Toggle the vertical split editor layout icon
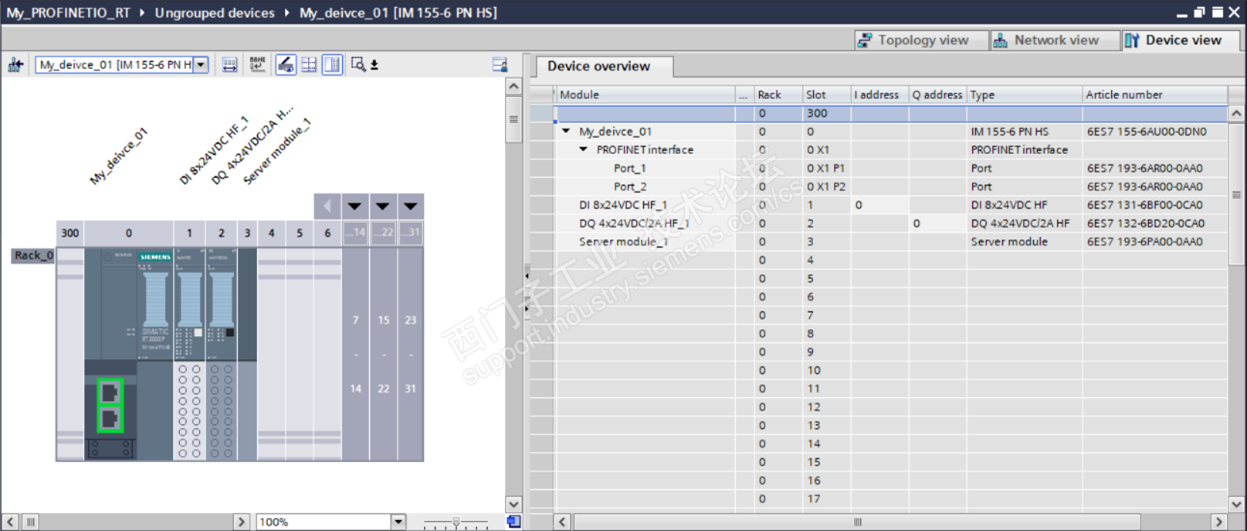Image resolution: width=1247 pixels, height=531 pixels. point(332,65)
